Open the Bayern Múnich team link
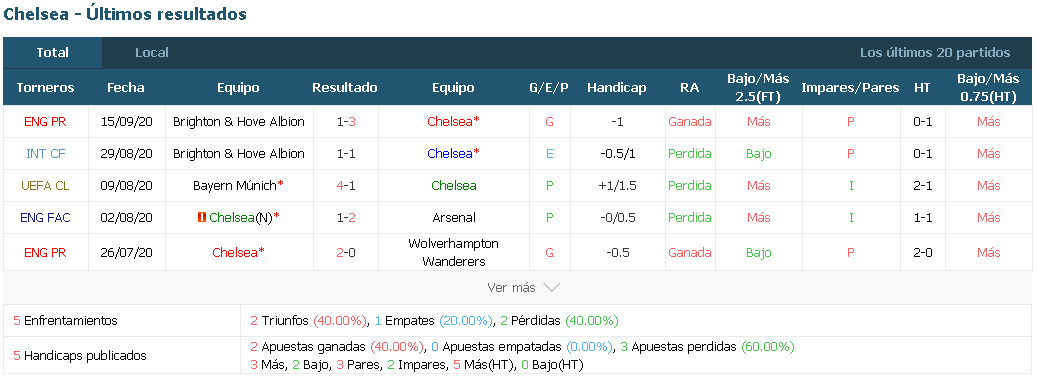1038x379 pixels. pyautogui.click(x=234, y=186)
